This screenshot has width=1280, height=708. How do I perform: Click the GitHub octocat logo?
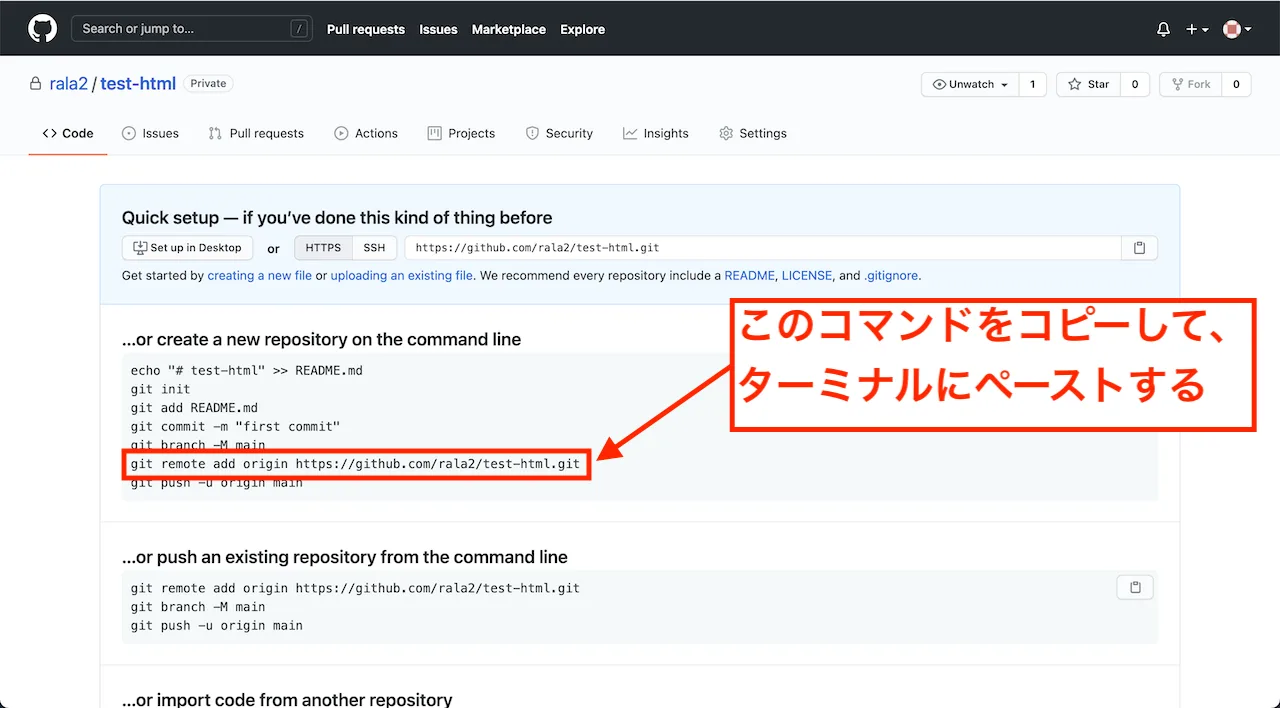coord(41,27)
